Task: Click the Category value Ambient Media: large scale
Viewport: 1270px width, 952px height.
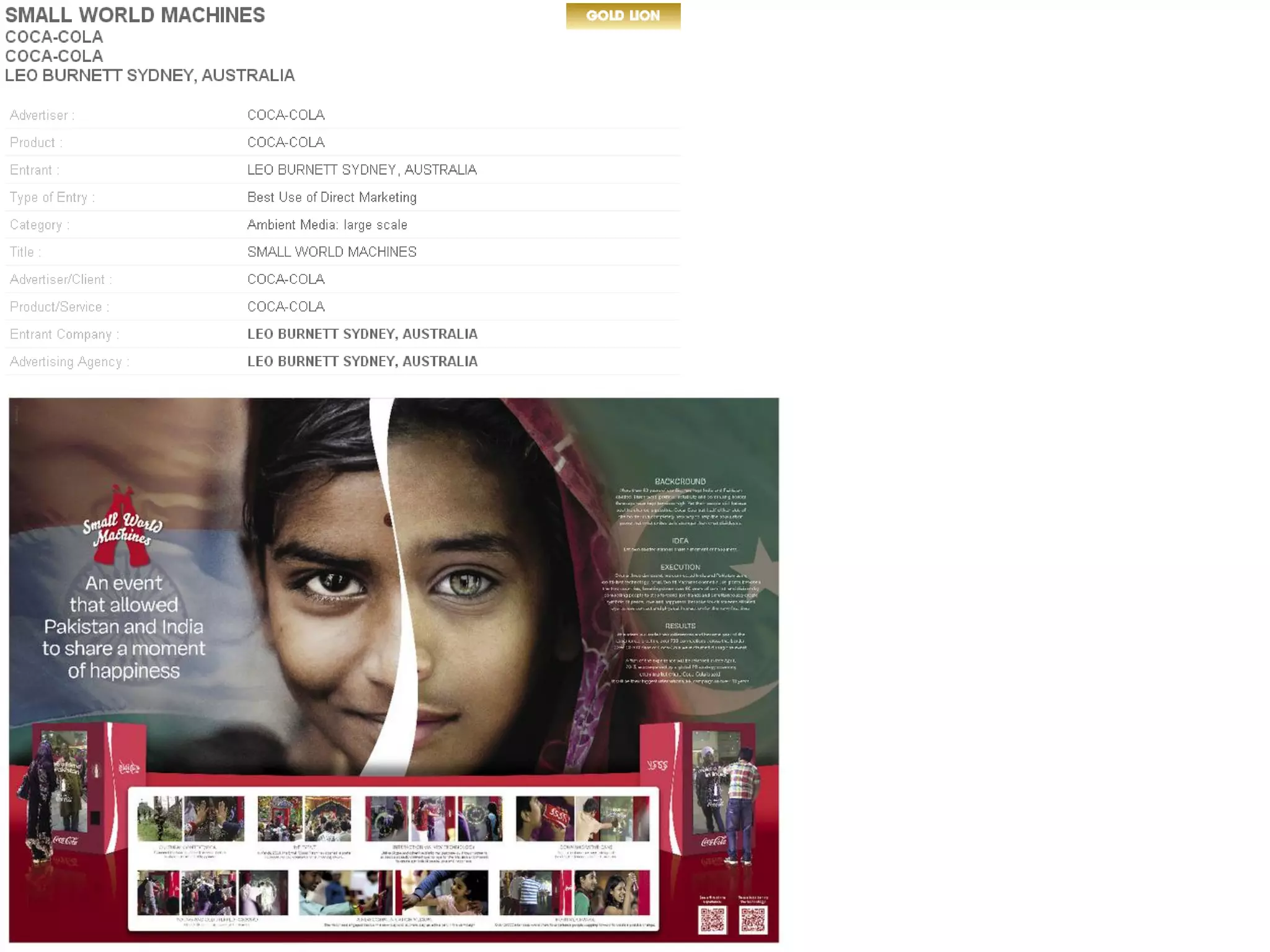Action: (x=327, y=224)
